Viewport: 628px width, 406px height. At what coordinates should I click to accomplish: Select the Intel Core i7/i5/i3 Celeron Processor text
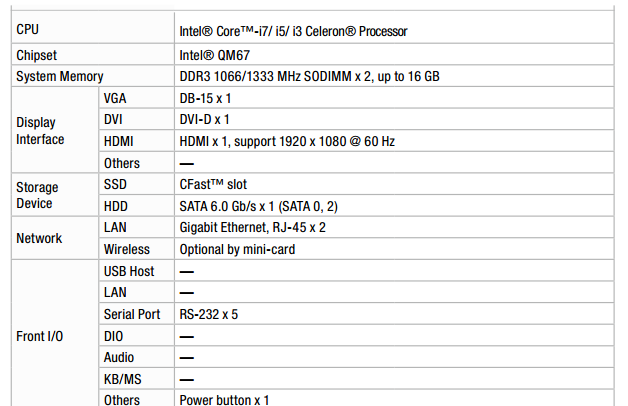pos(293,31)
